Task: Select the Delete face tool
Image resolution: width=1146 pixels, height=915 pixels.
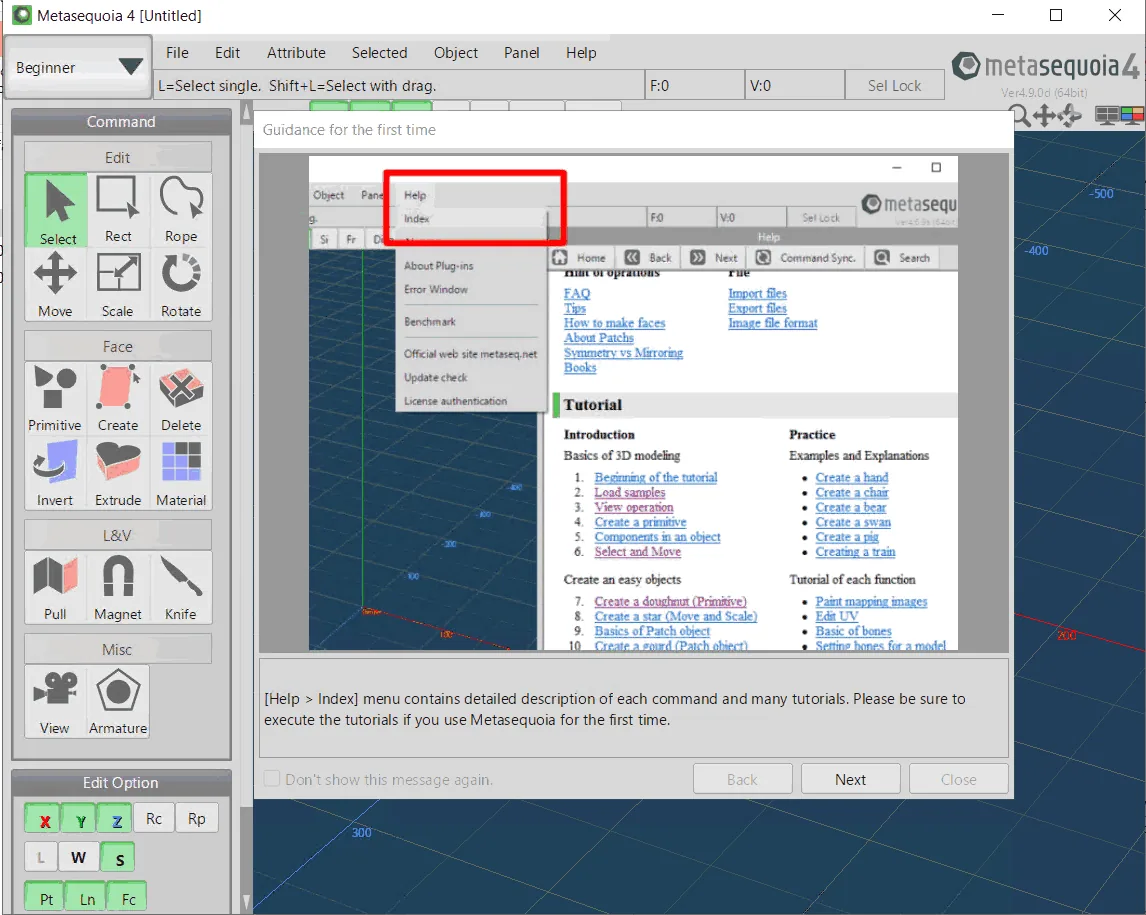Action: pos(181,399)
